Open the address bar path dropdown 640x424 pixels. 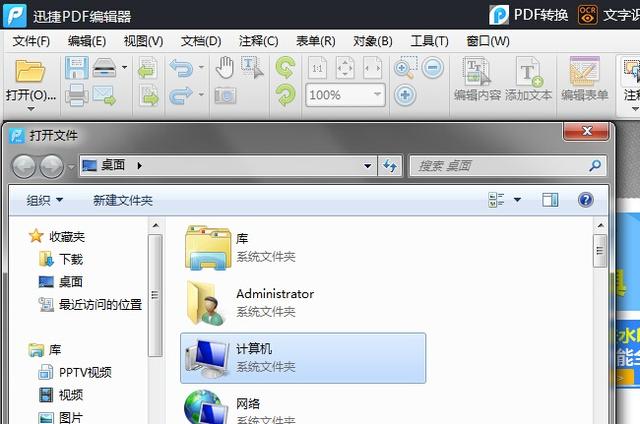click(x=367, y=166)
